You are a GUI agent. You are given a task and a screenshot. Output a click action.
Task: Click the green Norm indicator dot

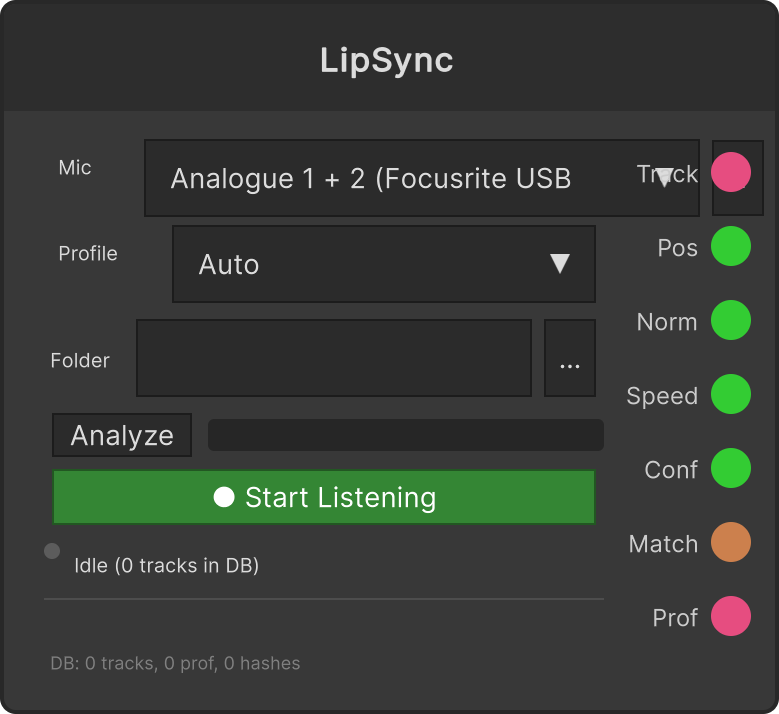click(x=730, y=320)
